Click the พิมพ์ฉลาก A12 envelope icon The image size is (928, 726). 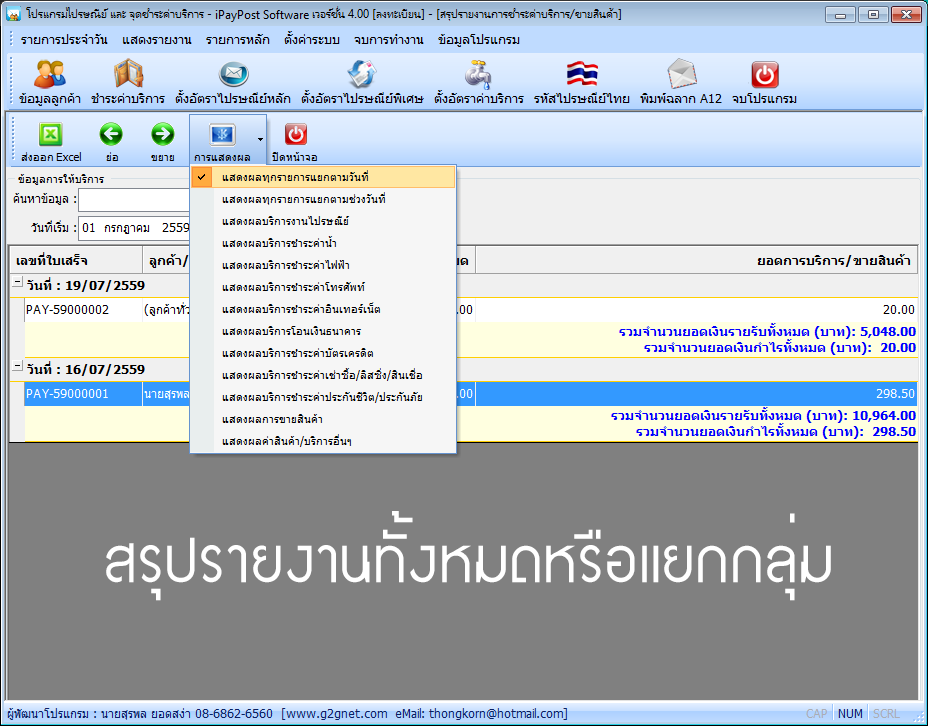coord(681,74)
